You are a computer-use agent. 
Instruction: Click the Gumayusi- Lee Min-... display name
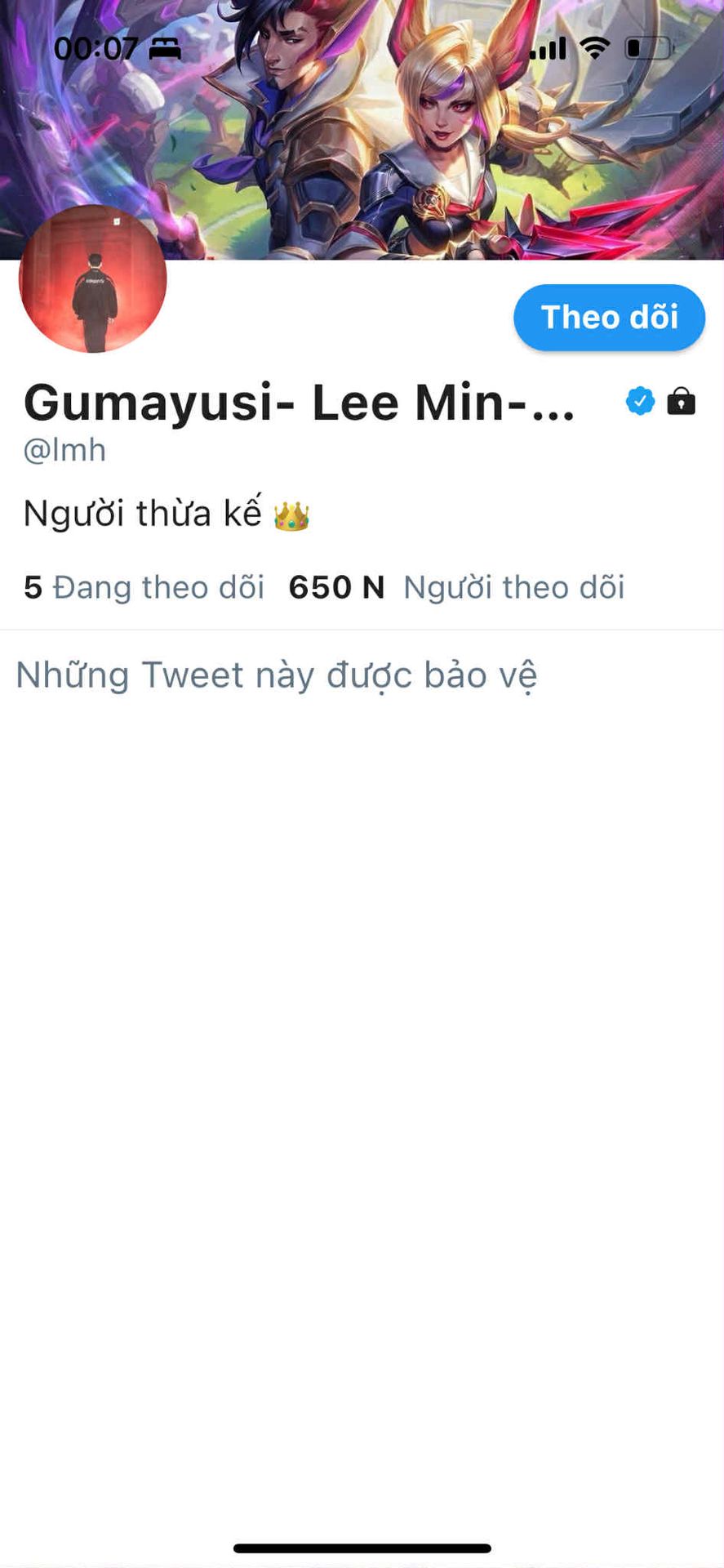coord(299,403)
